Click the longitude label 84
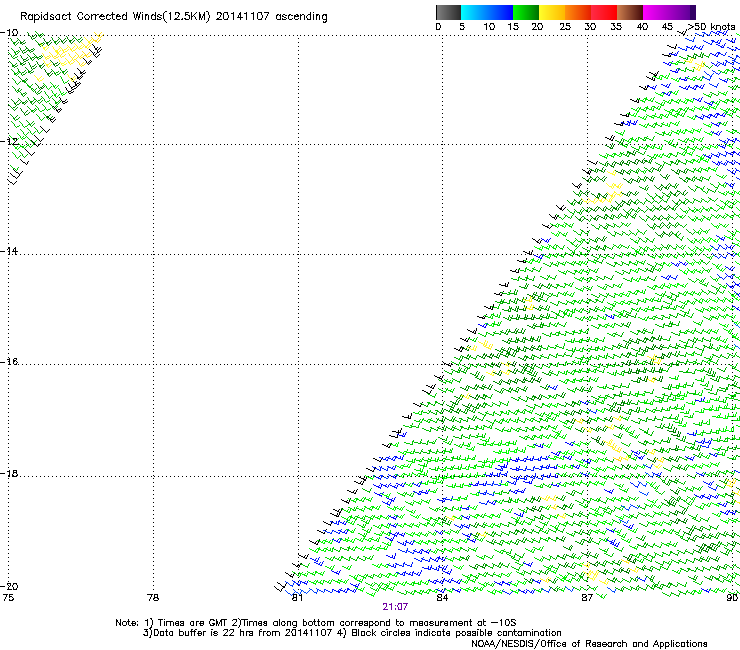 pos(442,598)
